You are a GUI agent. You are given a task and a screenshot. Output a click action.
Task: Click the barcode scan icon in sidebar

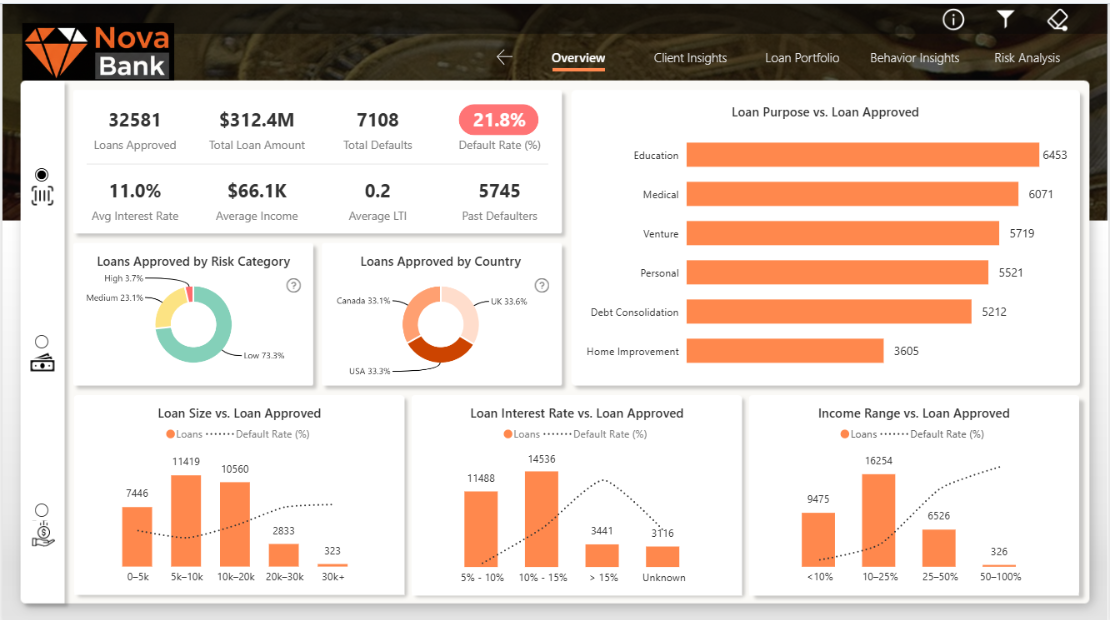(42, 196)
